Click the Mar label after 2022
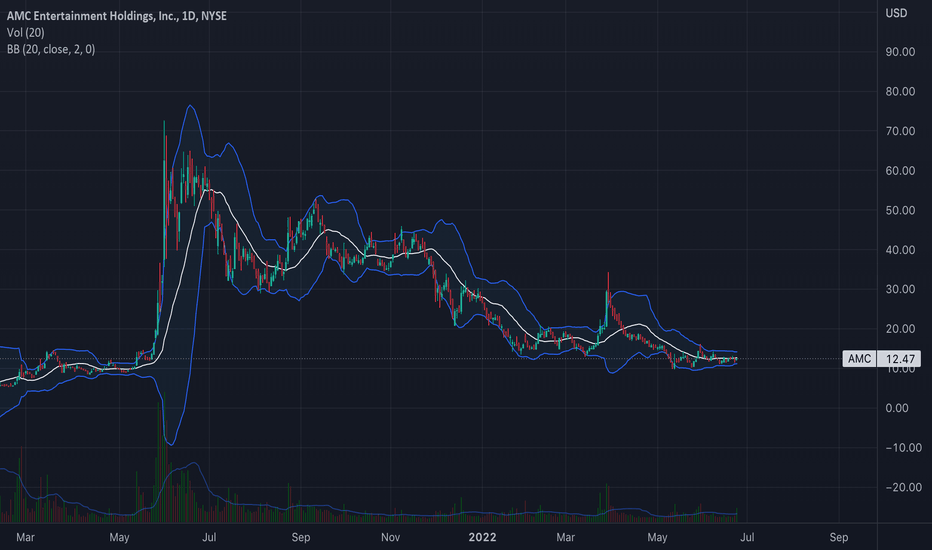 point(565,538)
